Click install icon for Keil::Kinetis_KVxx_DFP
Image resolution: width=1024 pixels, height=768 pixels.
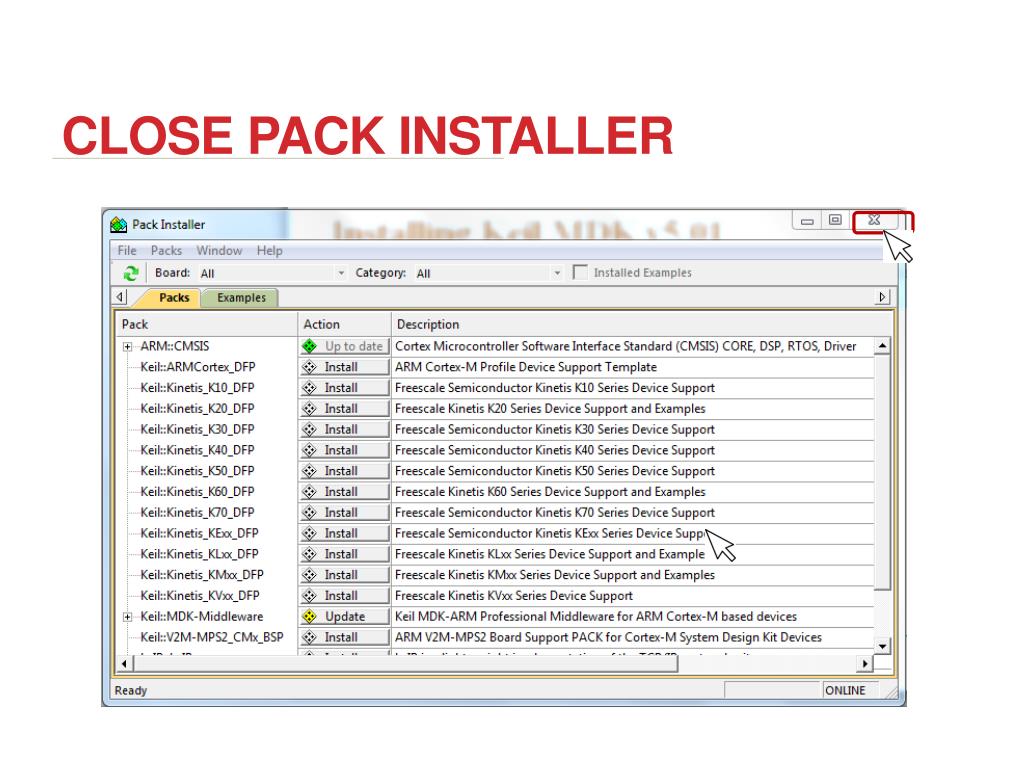(310, 596)
